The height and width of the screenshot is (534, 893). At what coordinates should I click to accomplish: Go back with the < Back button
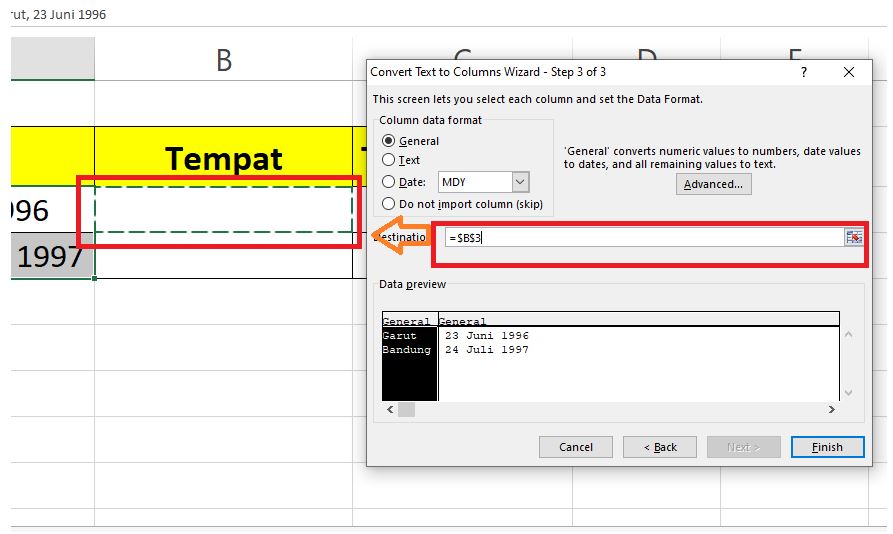click(659, 447)
